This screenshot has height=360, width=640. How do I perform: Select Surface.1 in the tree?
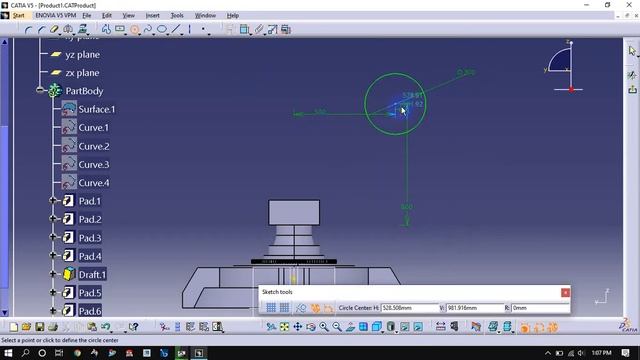click(97, 109)
